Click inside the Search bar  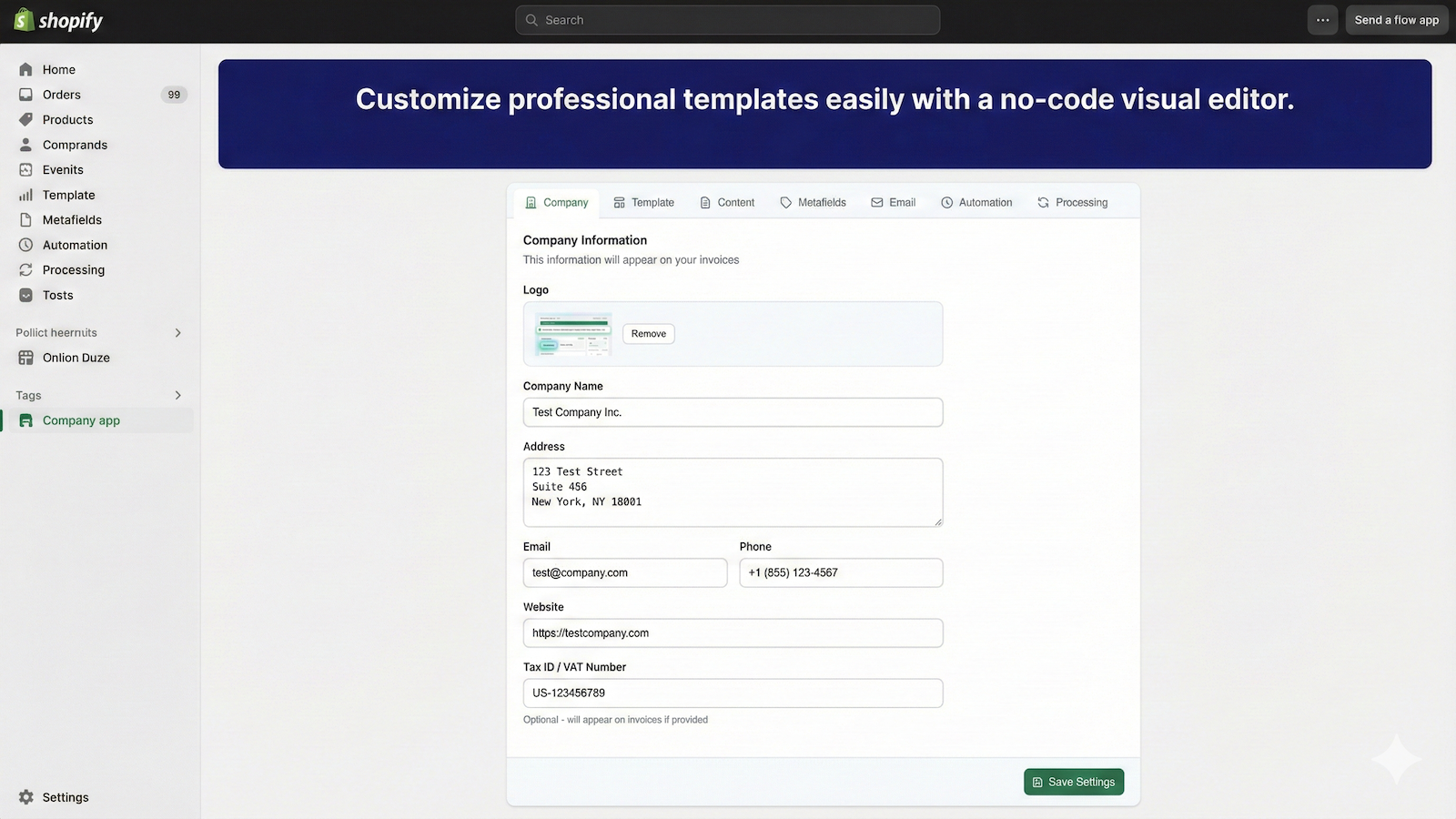tap(726, 19)
